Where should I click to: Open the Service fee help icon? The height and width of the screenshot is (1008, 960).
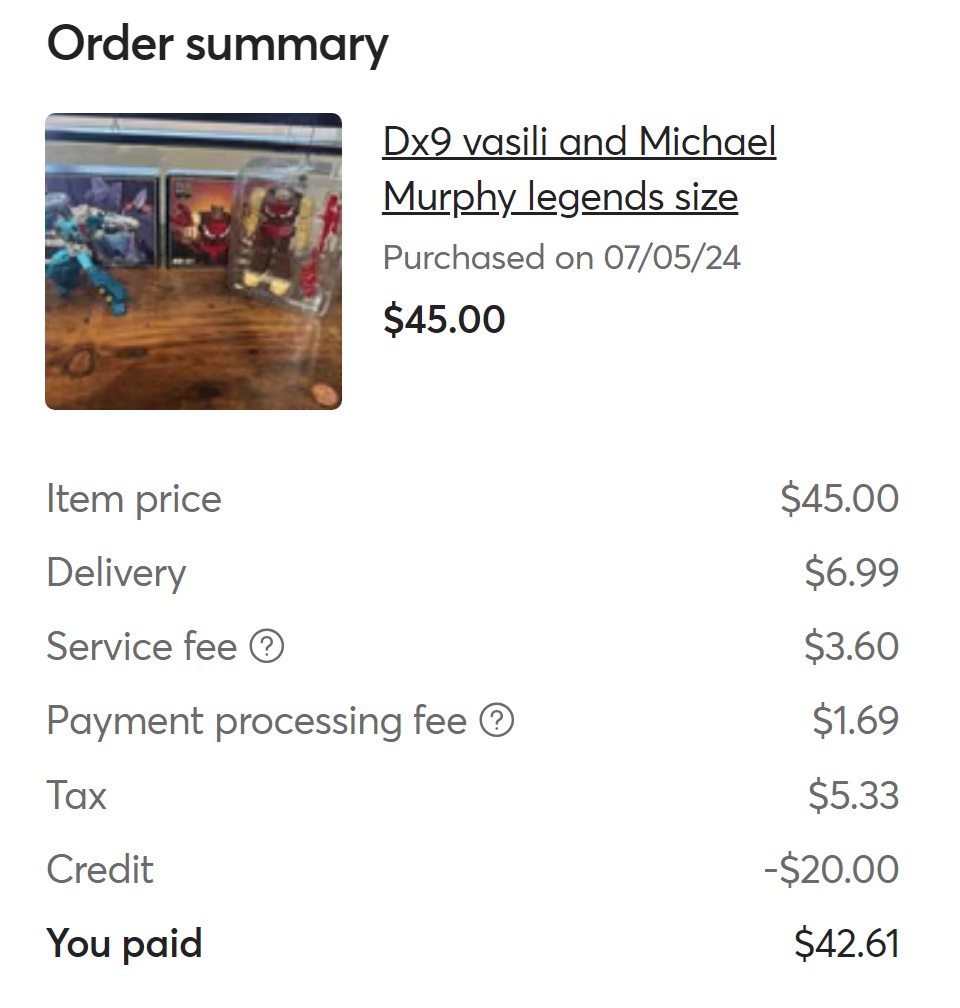click(266, 646)
